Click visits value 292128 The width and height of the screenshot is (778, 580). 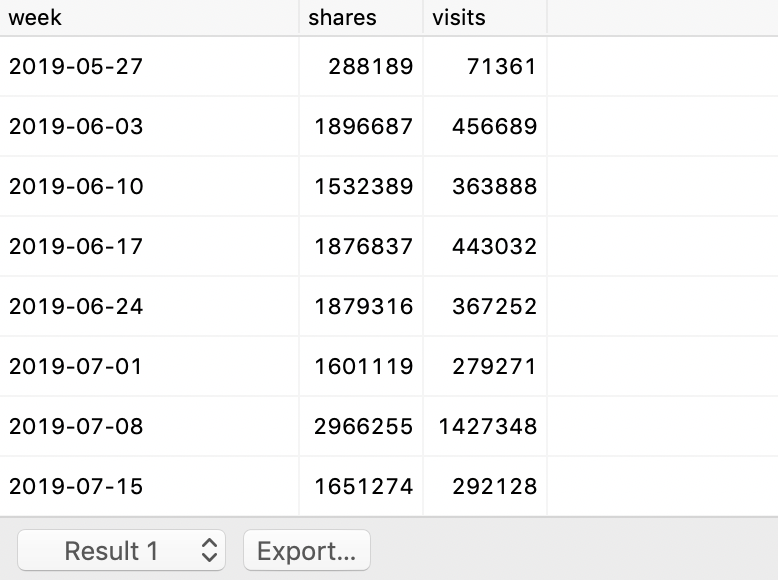(494, 487)
